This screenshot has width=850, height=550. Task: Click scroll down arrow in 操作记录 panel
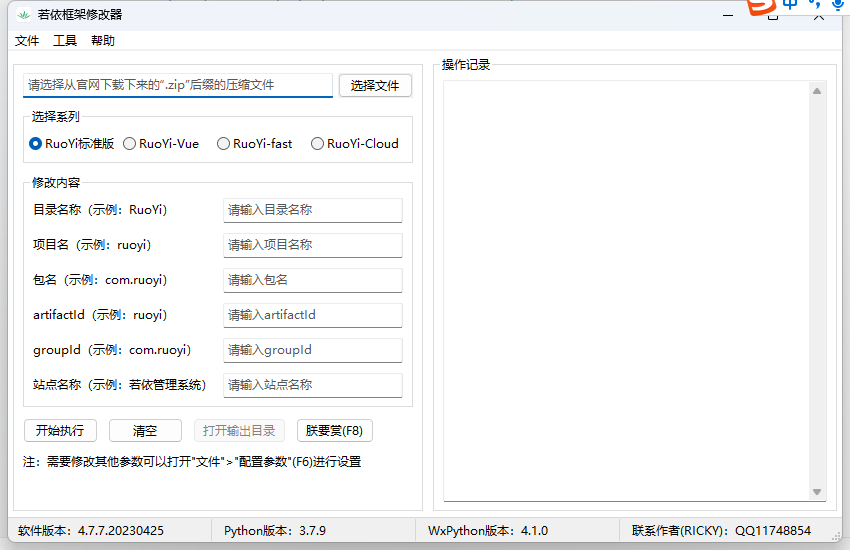coord(817,492)
